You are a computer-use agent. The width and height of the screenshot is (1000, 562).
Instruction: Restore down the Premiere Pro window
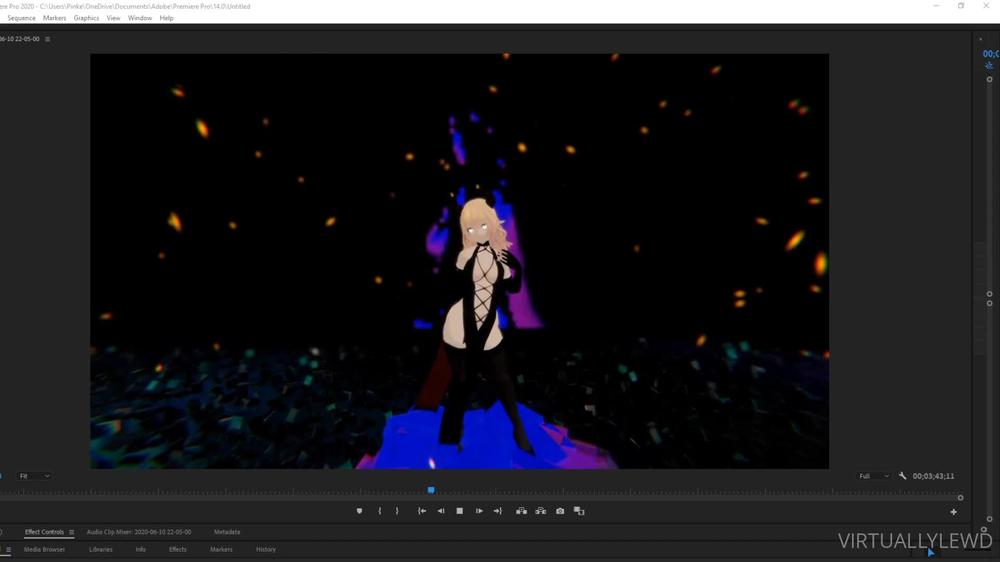961,6
